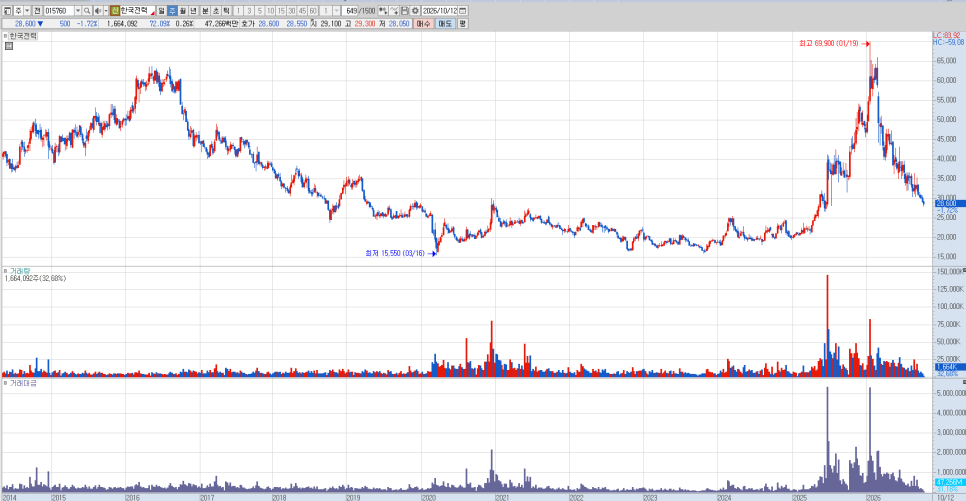Viewport: 966px width, 501px height.
Task: Click the '주' market type box
Action: 18,11
